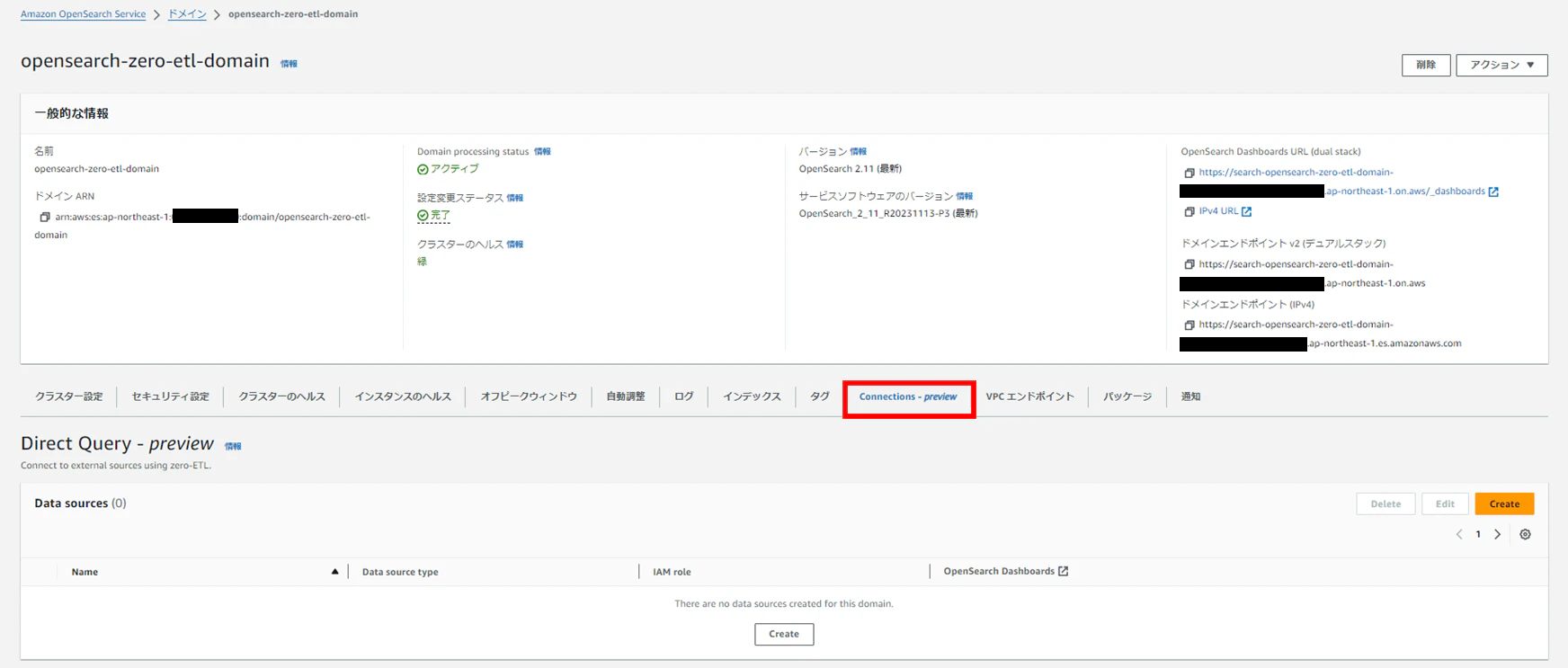Switch to the セキュリティ設定 tab

(x=170, y=396)
